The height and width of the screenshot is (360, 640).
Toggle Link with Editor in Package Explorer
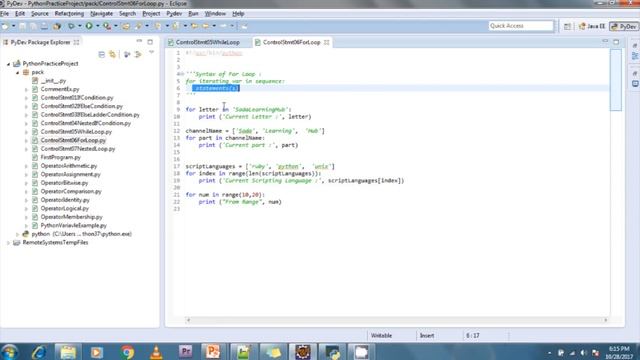click(x=112, y=54)
